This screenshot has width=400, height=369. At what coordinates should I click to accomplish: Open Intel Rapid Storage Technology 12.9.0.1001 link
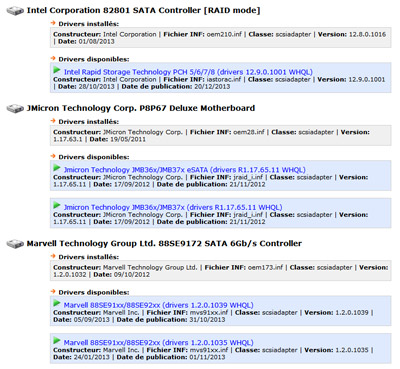point(188,72)
